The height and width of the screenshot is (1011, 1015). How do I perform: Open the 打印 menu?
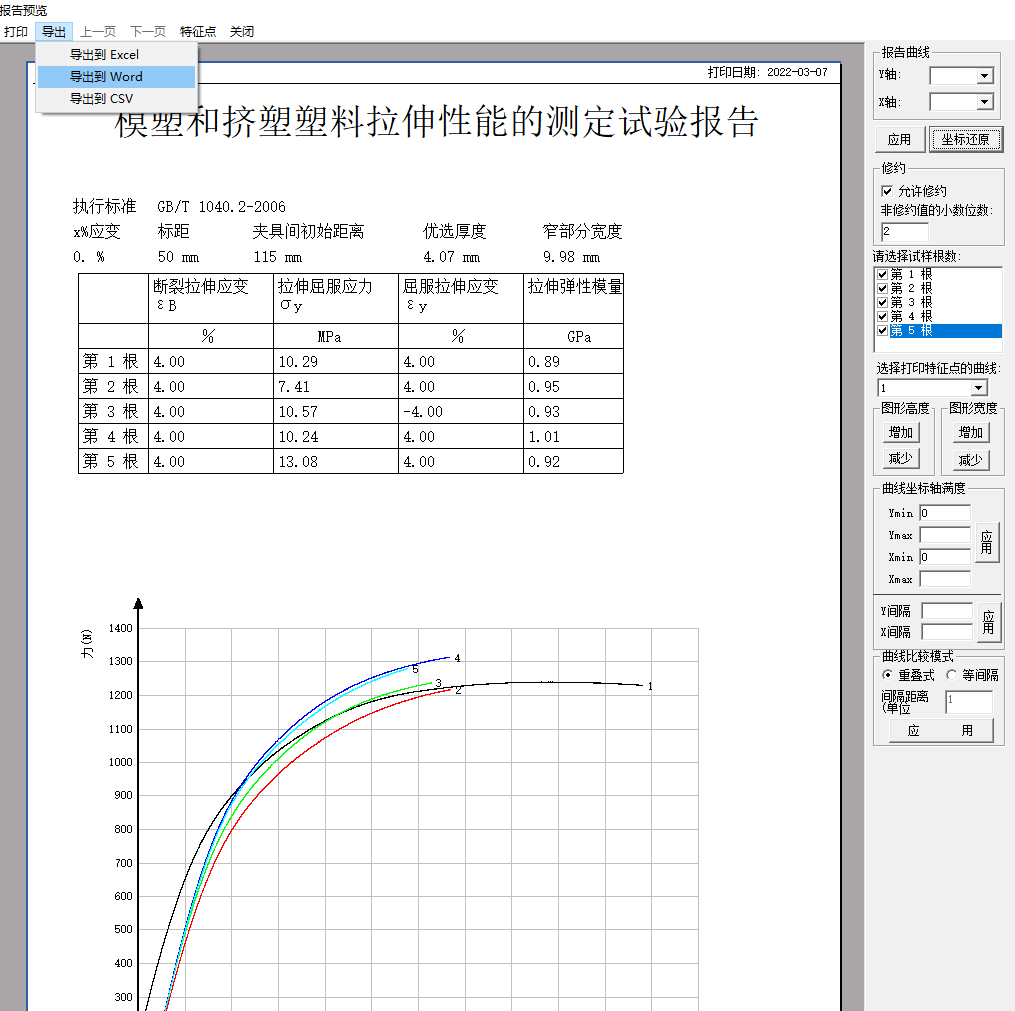[x=16, y=32]
